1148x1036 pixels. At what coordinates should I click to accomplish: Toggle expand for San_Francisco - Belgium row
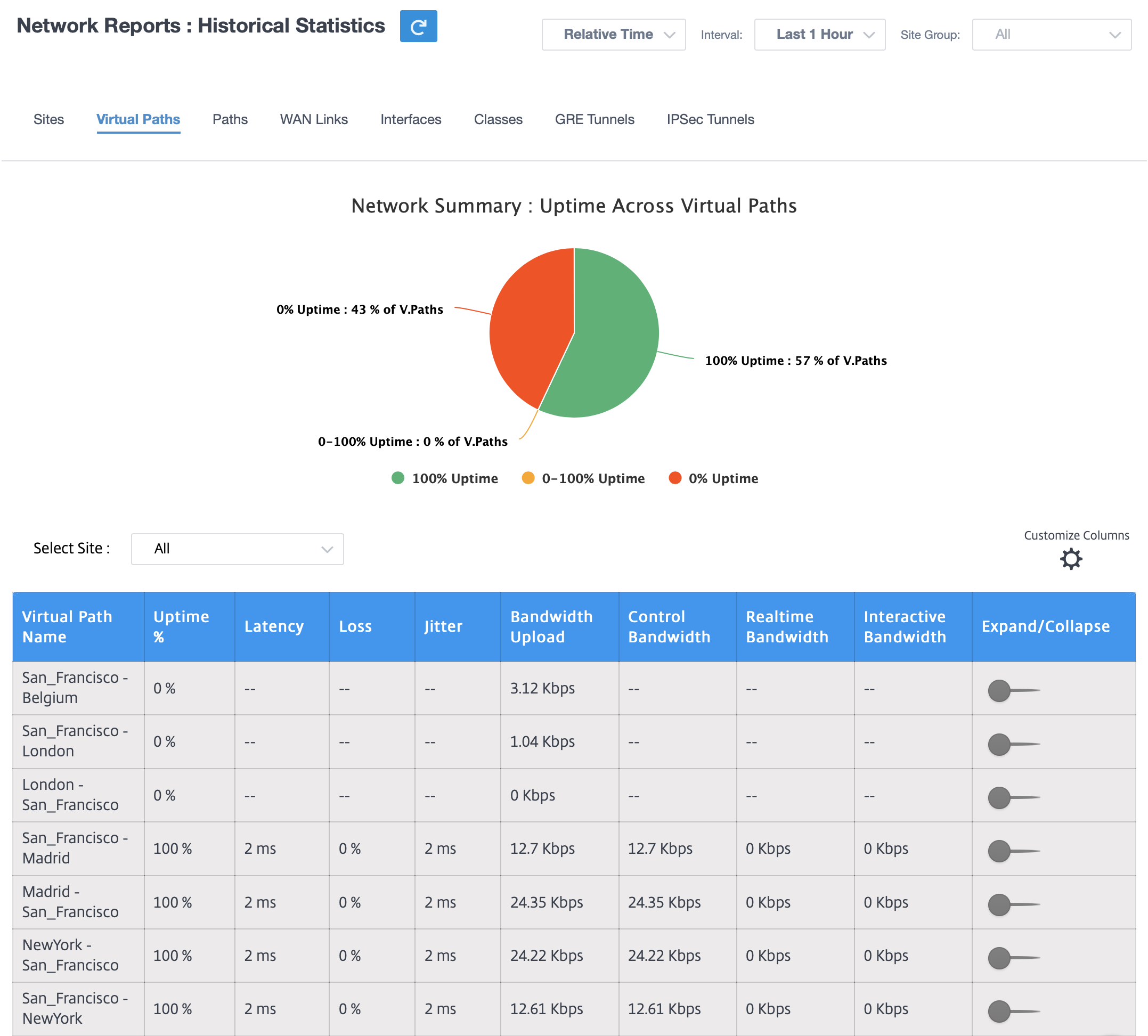click(x=1013, y=690)
